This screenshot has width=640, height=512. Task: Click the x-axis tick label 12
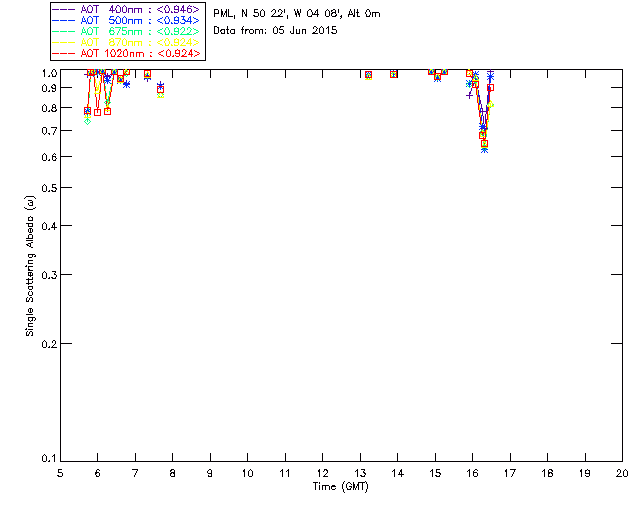point(322,473)
